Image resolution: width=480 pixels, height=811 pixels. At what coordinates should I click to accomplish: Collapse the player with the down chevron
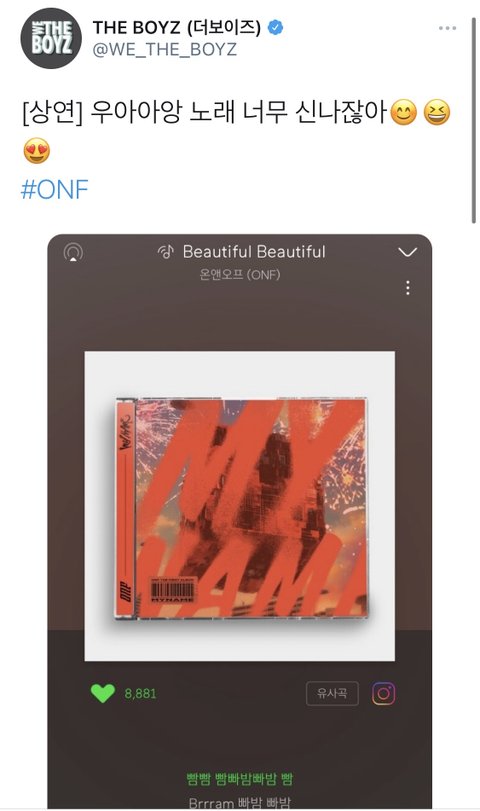[x=408, y=252]
